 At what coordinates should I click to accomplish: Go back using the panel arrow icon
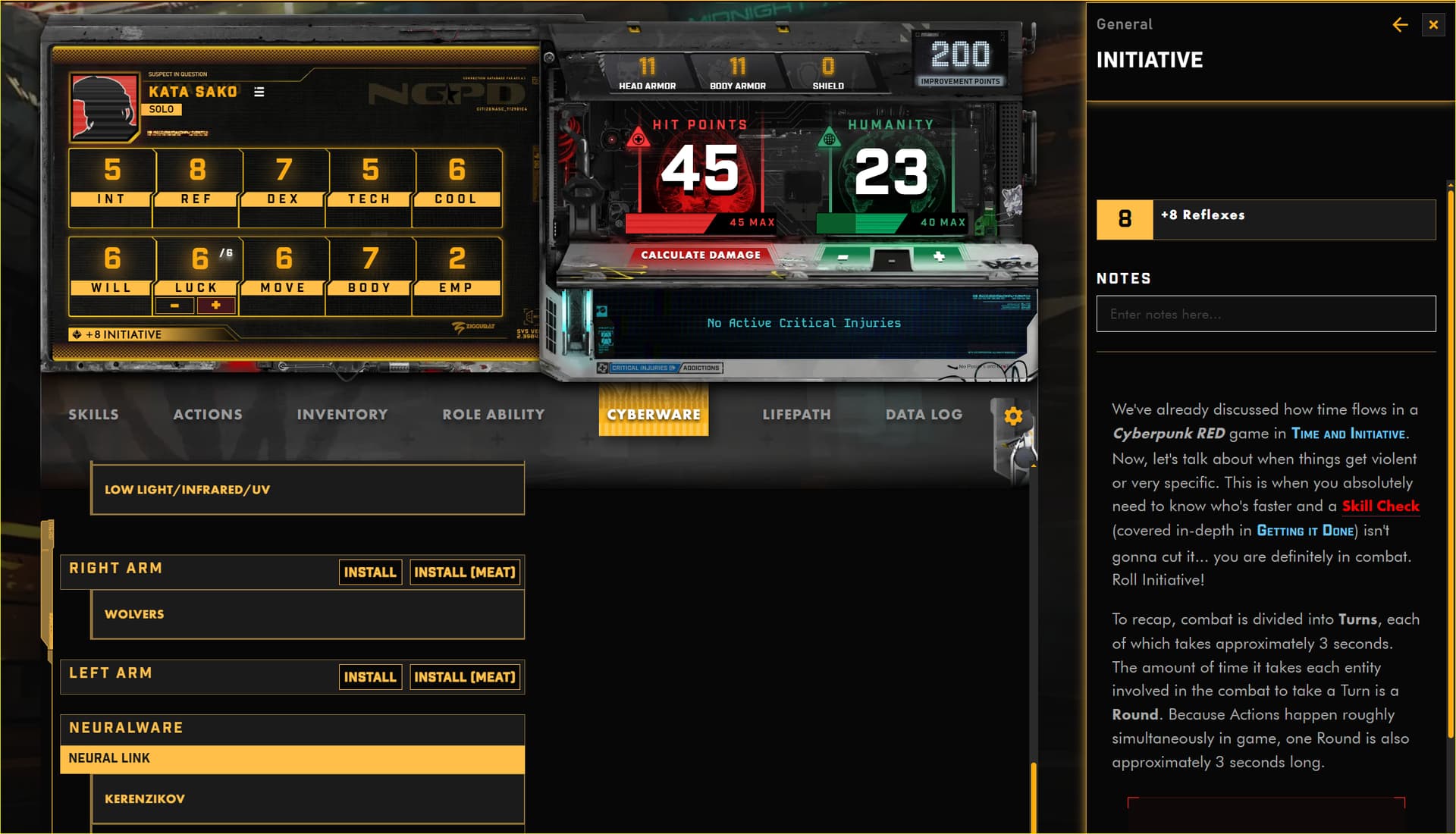pos(1400,25)
